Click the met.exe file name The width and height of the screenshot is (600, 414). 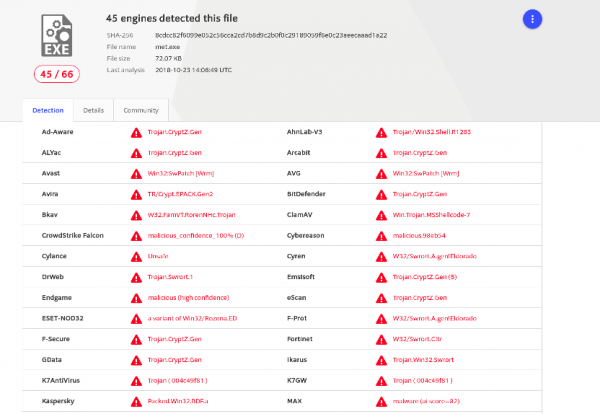[169, 47]
